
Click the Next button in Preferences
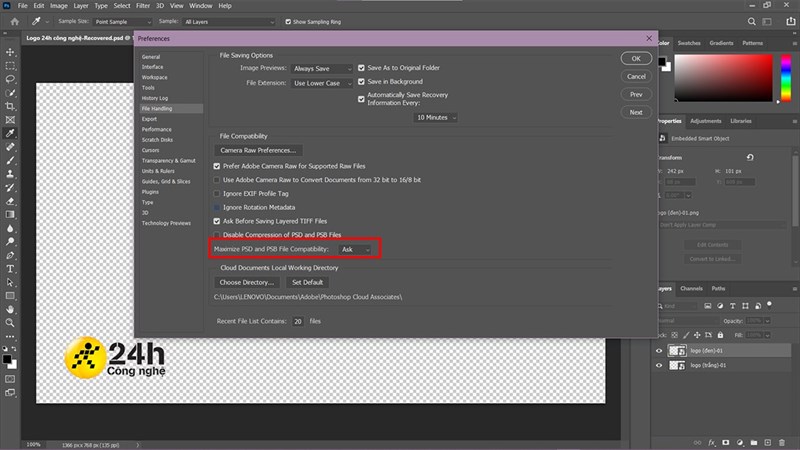(x=636, y=112)
